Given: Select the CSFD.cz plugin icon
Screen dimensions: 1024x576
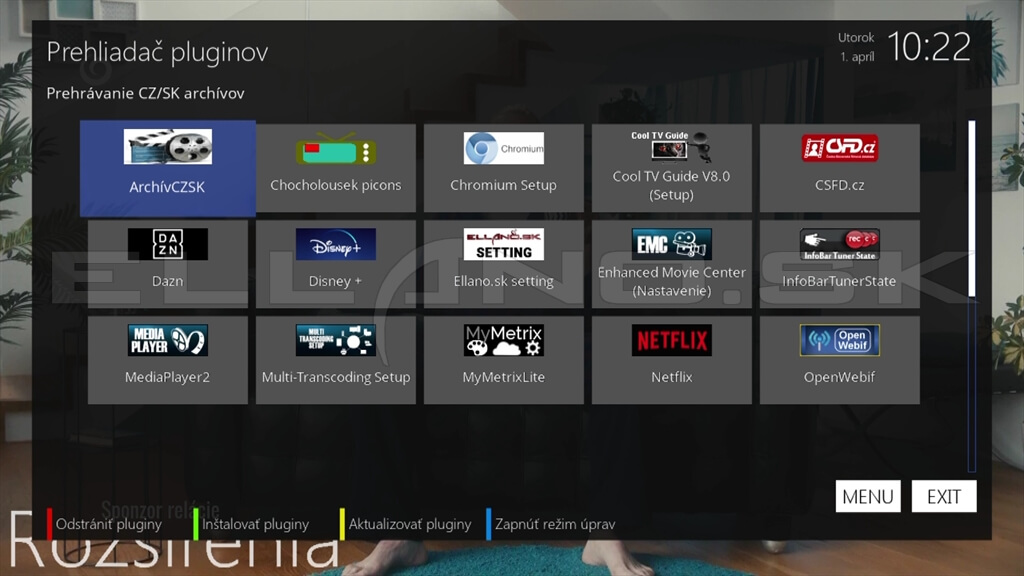Looking at the screenshot, I should (839, 168).
